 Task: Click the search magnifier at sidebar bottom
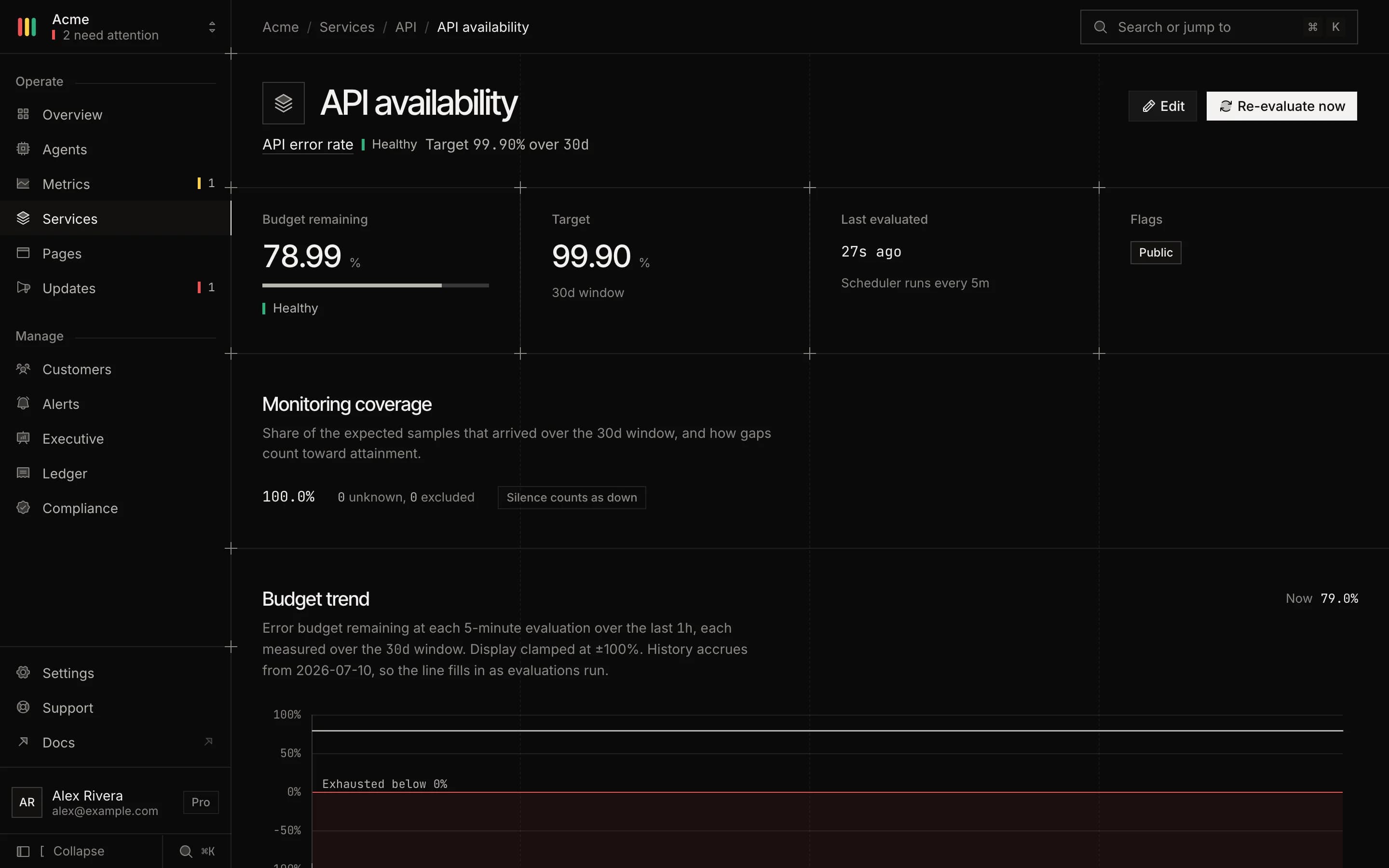point(186,851)
